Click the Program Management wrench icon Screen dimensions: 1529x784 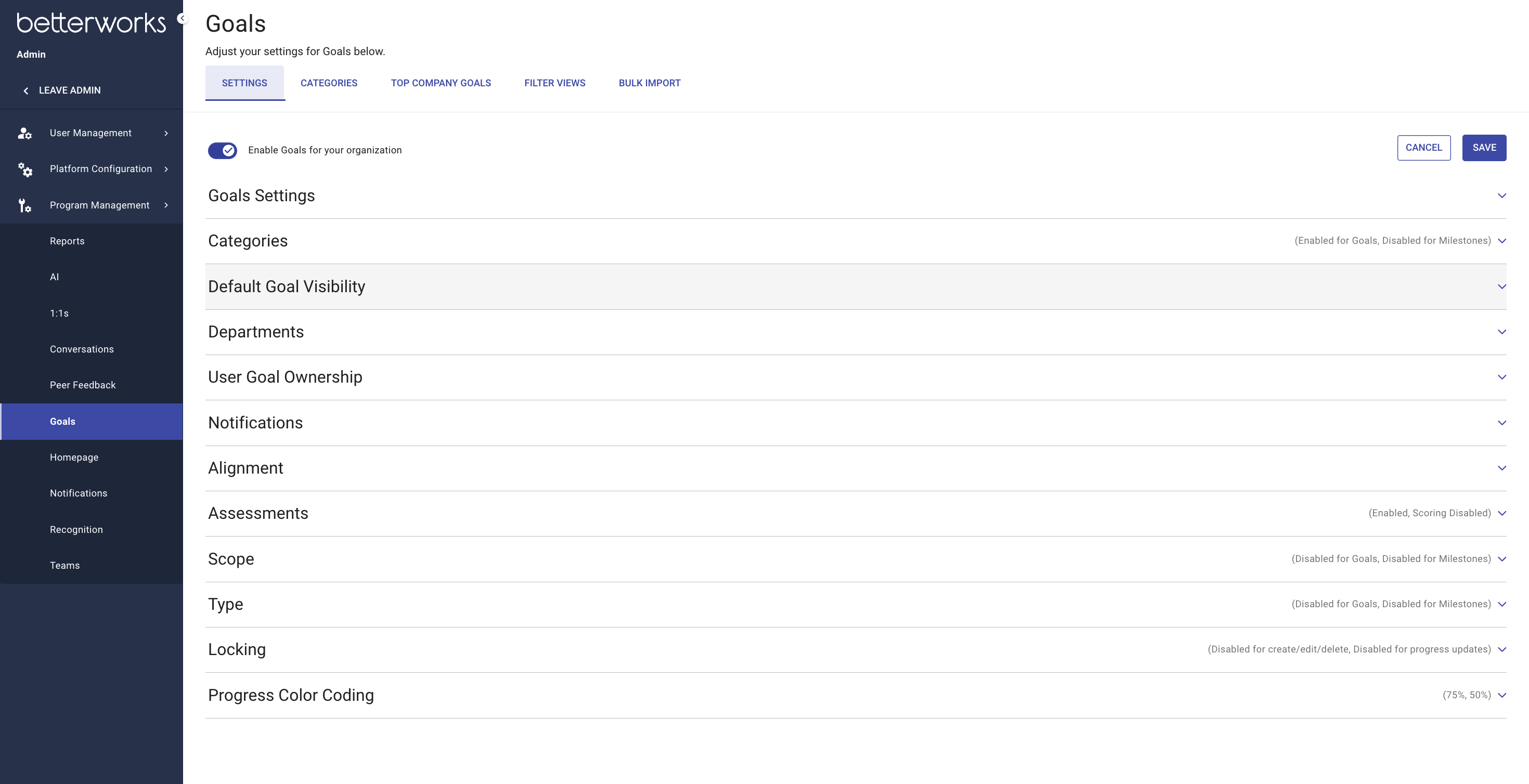(24, 205)
